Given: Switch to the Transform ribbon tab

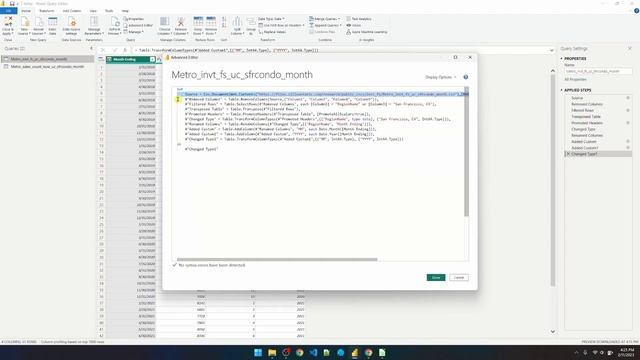Looking at the screenshot, I should click(x=47, y=11).
